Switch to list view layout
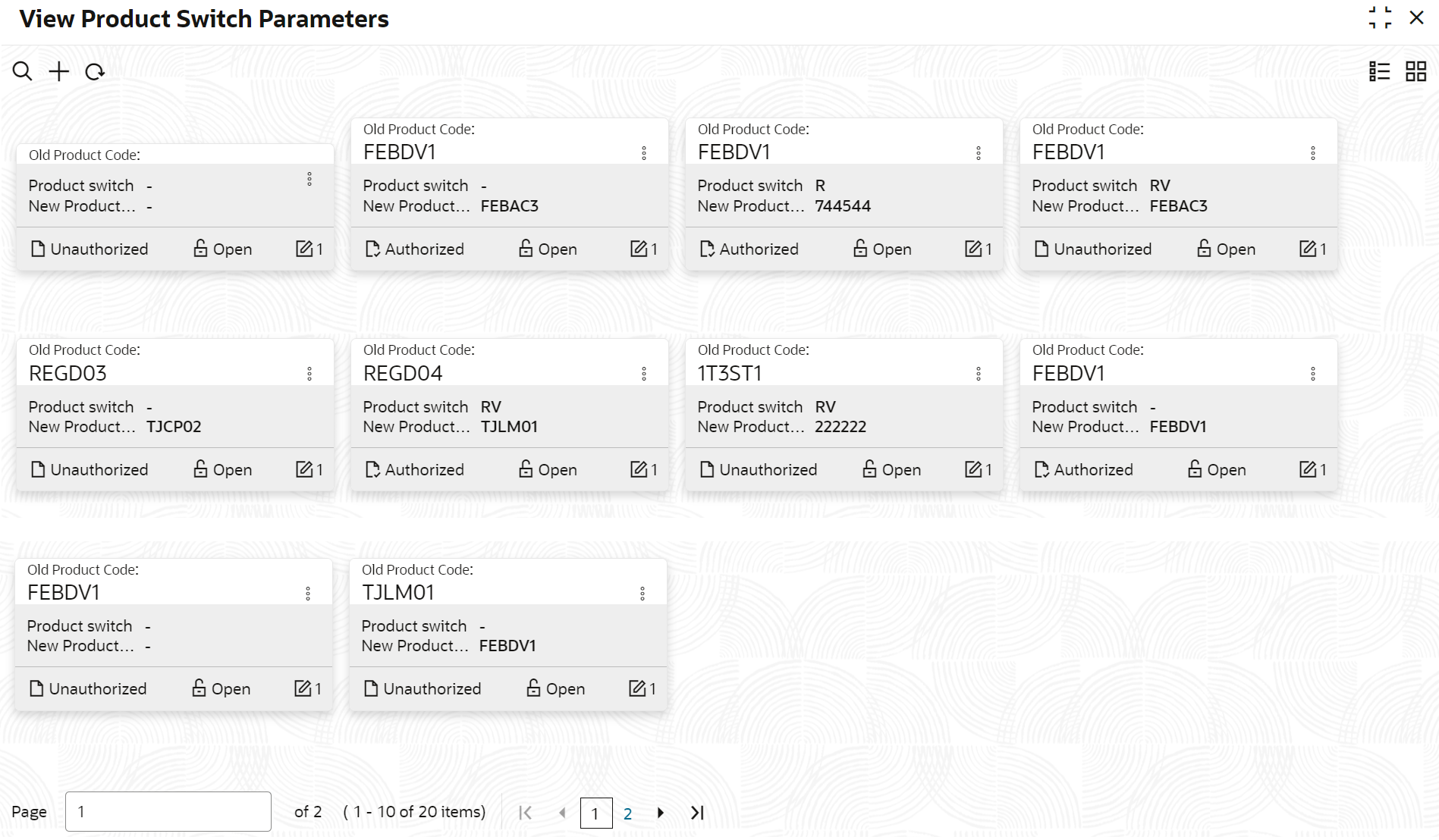The height and width of the screenshot is (840, 1439). [1378, 71]
